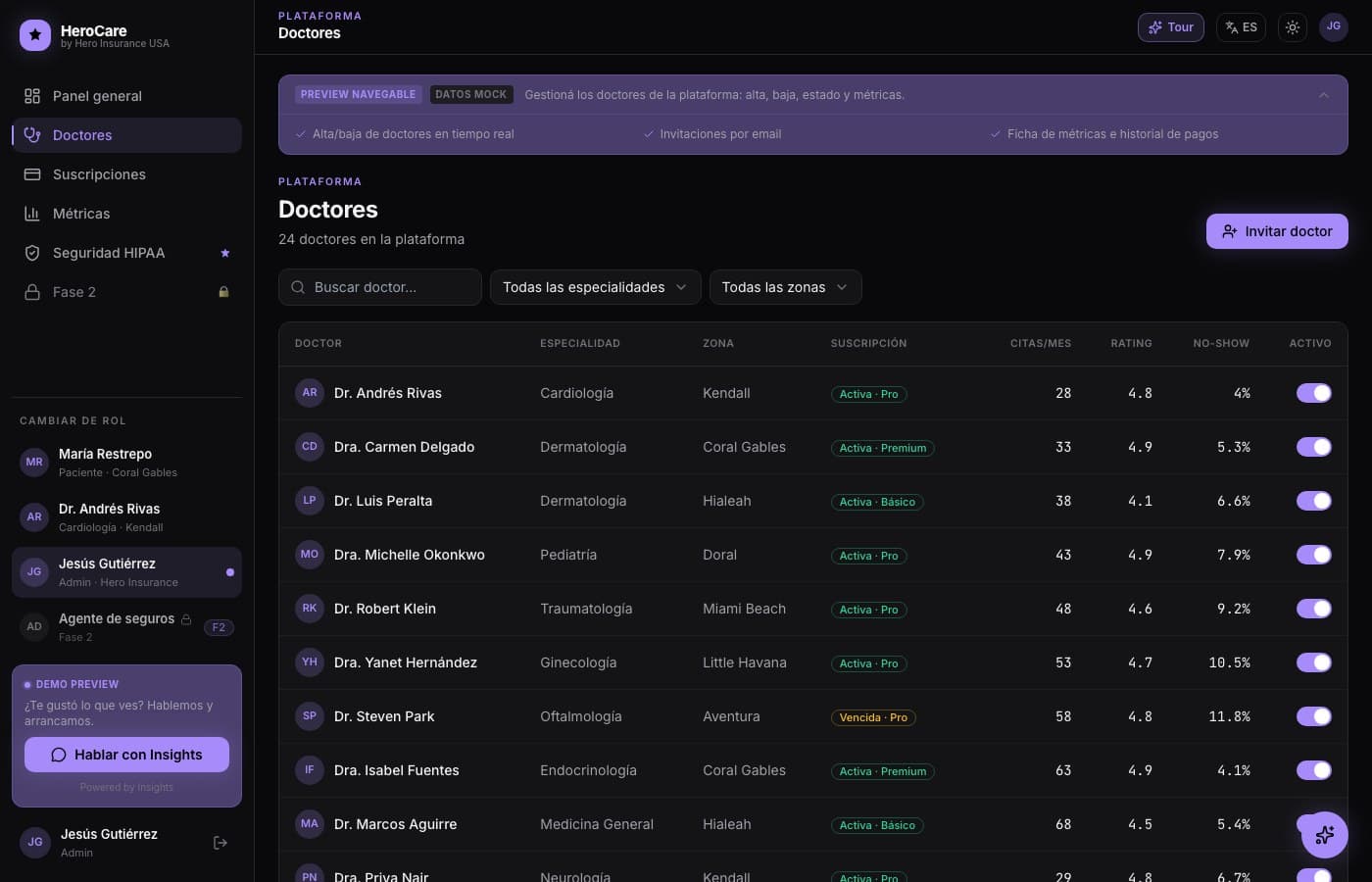Toggle active switch for Dra. Carmen Delgado
This screenshot has width=1372, height=882.
(x=1314, y=447)
